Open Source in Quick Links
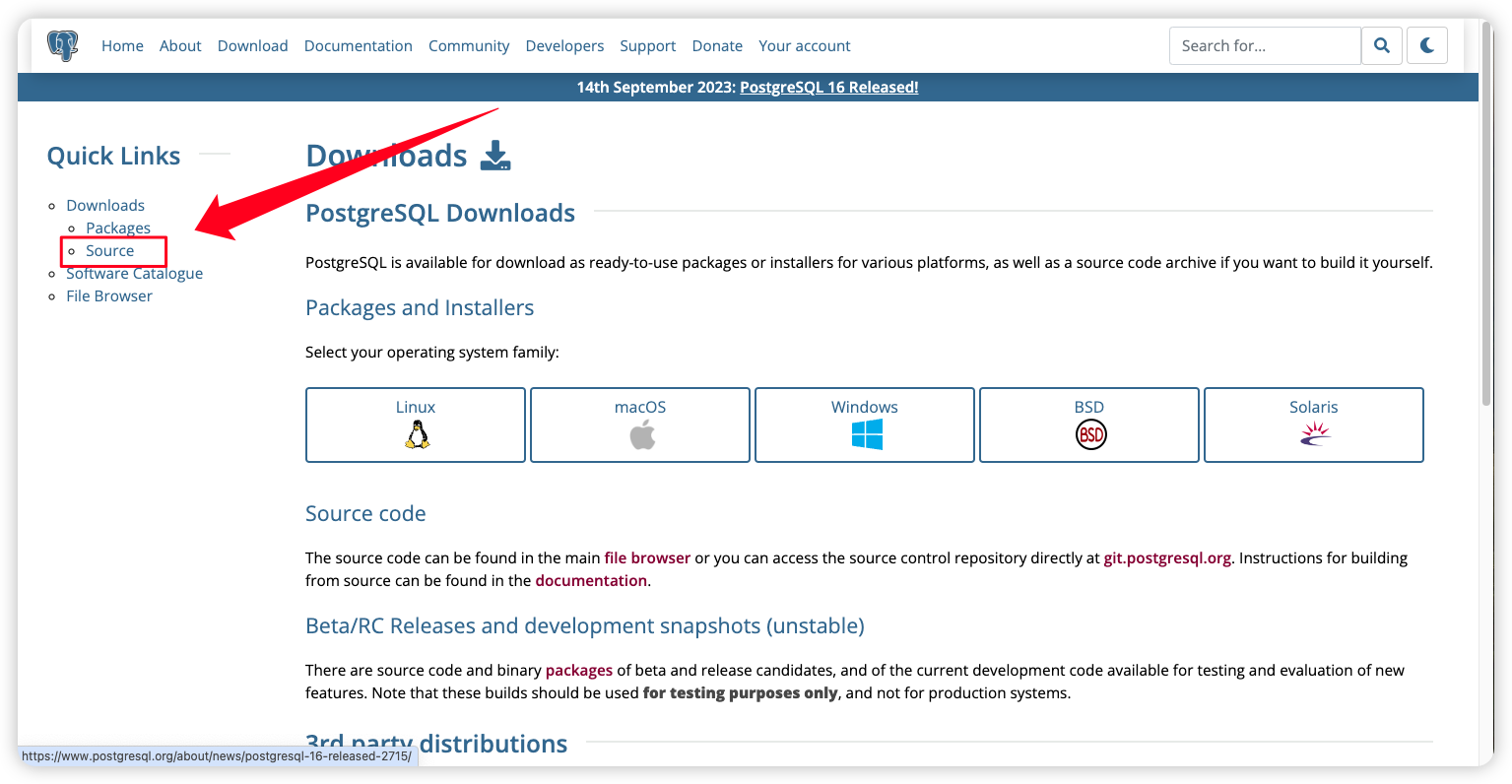 coord(110,250)
